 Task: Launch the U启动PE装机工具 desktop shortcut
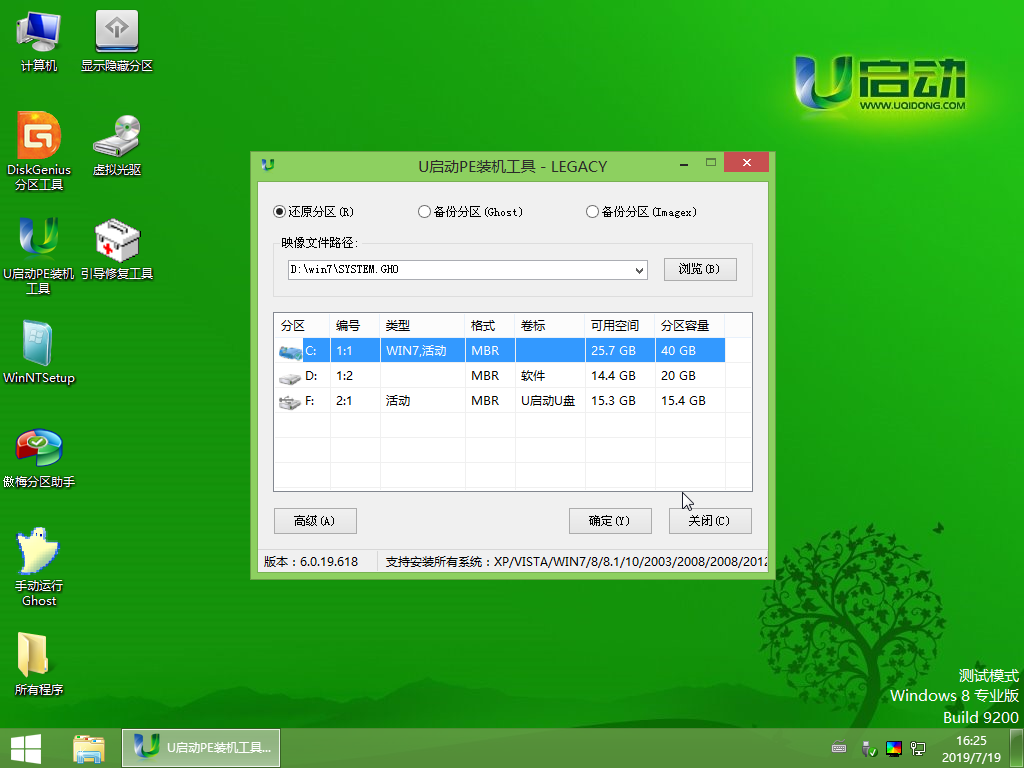click(39, 256)
